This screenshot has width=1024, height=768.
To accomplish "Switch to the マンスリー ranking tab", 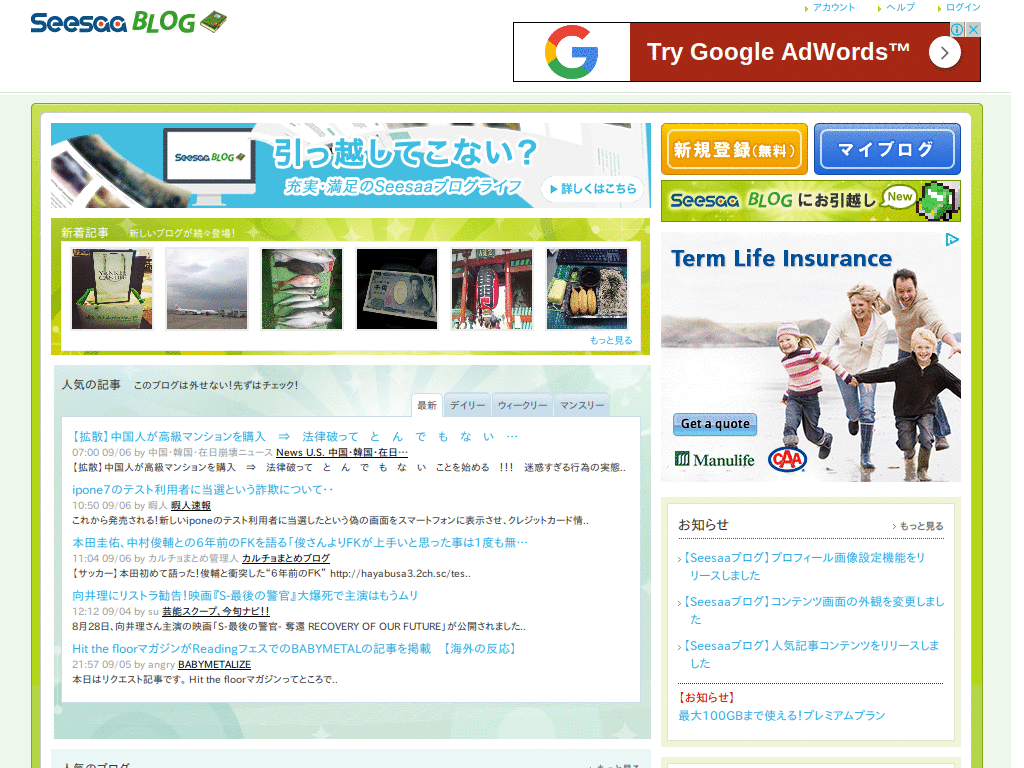I will (x=585, y=404).
